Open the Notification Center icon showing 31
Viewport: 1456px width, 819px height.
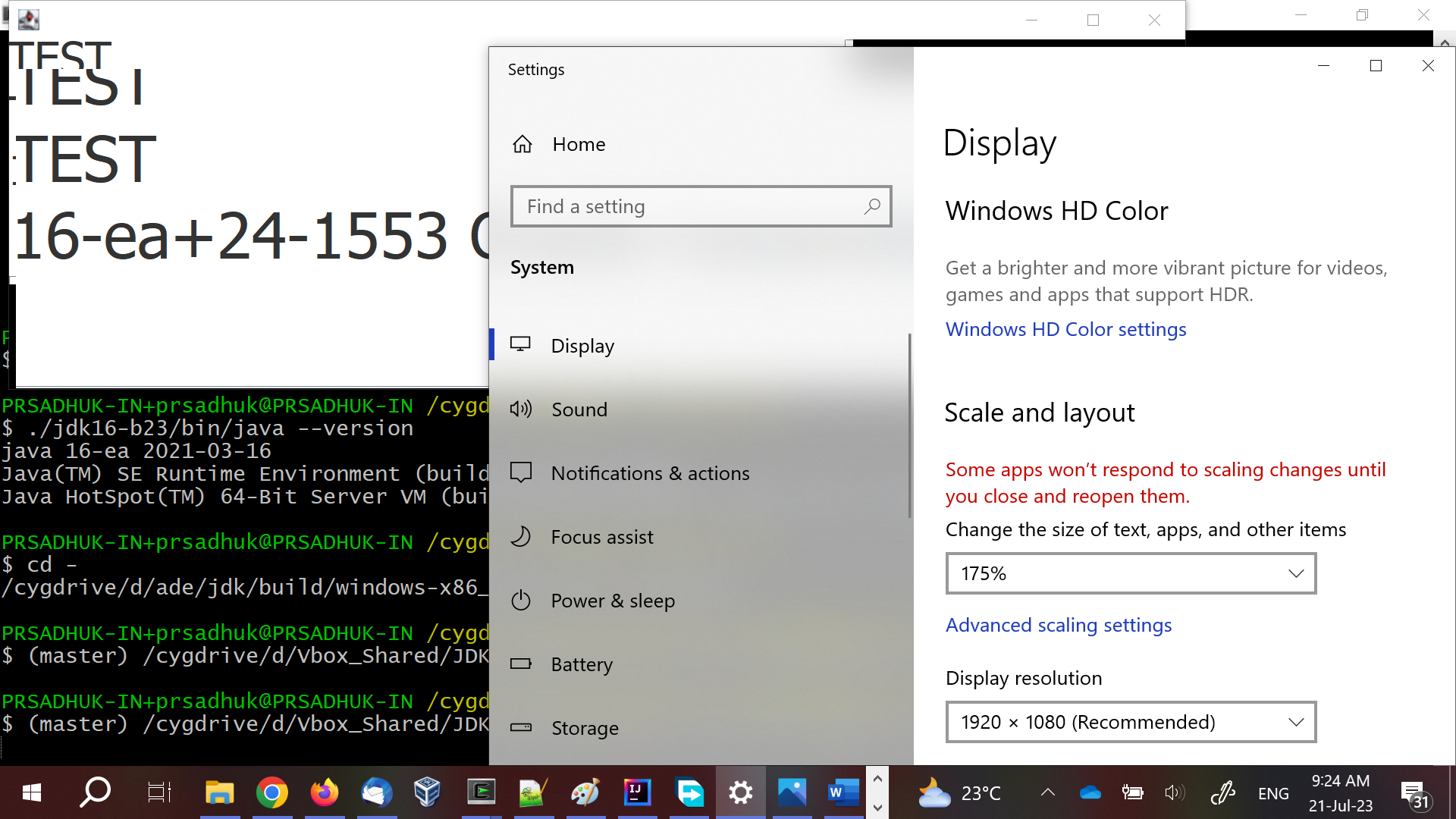[x=1414, y=795]
